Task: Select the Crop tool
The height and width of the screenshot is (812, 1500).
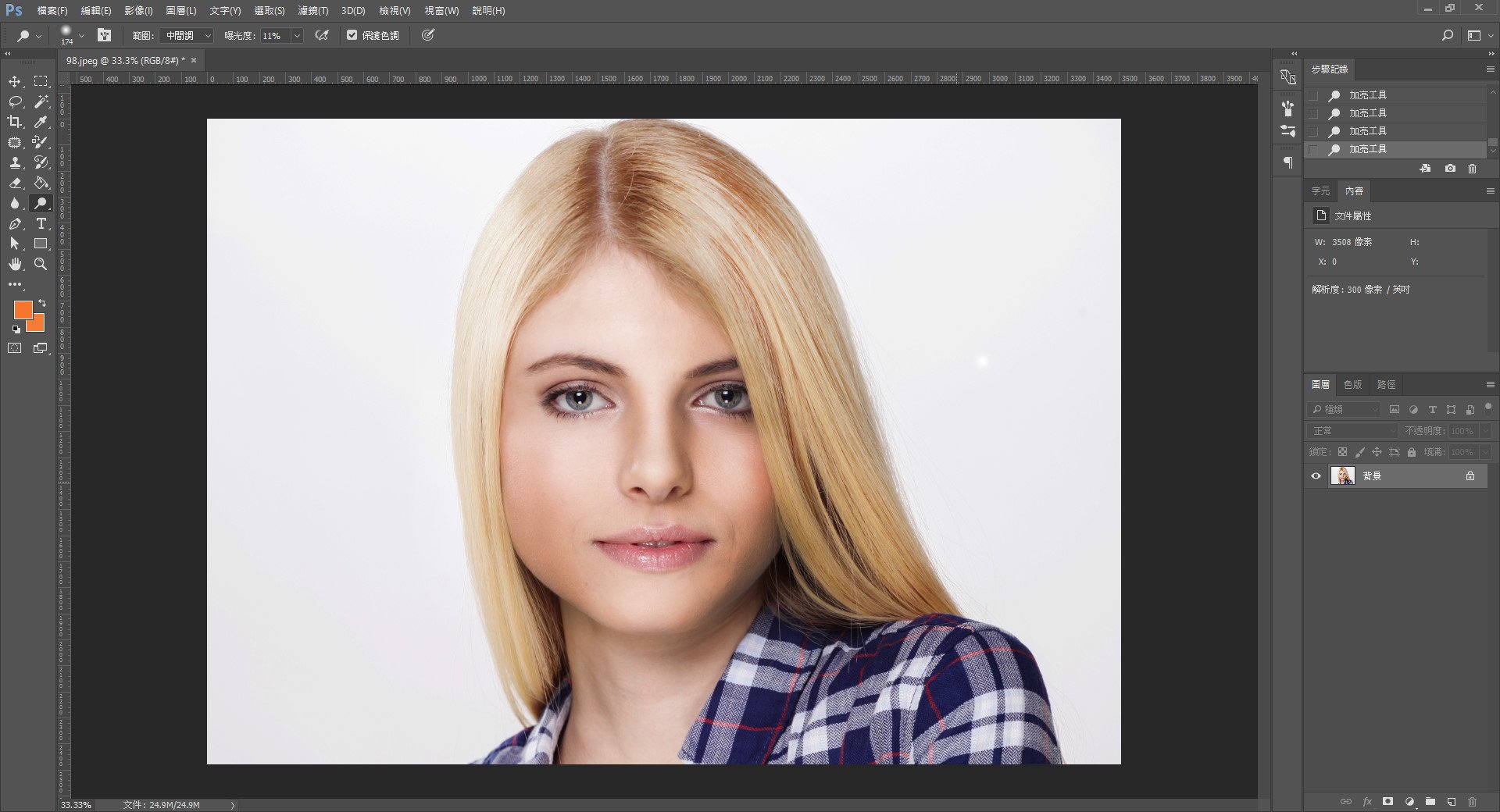Action: 15,122
